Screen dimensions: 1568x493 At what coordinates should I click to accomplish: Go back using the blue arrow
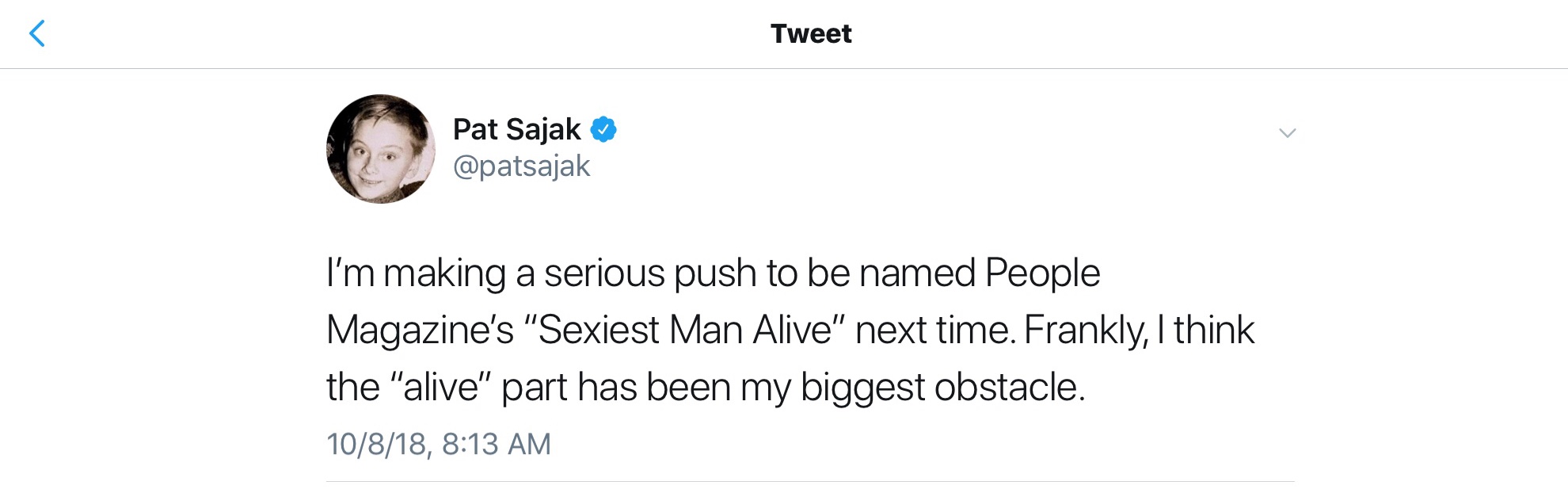[x=37, y=34]
